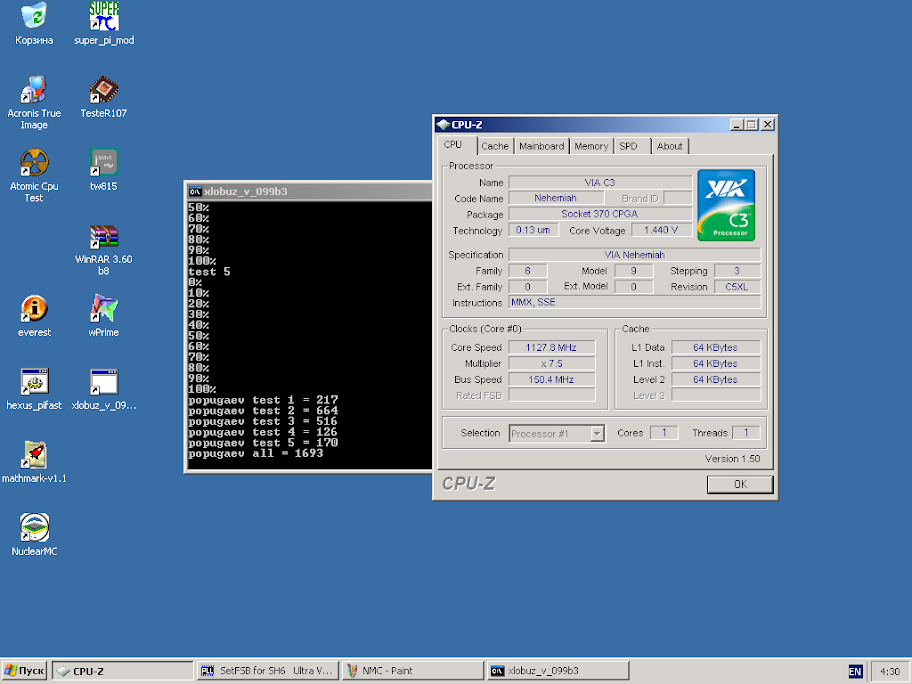
Task: Launch the super_pi_mod desktop shortcut
Action: pyautogui.click(x=104, y=17)
